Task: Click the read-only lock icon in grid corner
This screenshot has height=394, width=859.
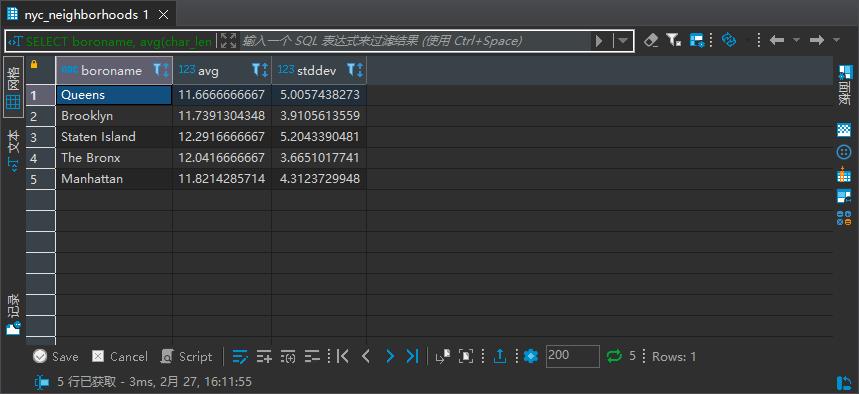Action: pyautogui.click(x=35, y=65)
